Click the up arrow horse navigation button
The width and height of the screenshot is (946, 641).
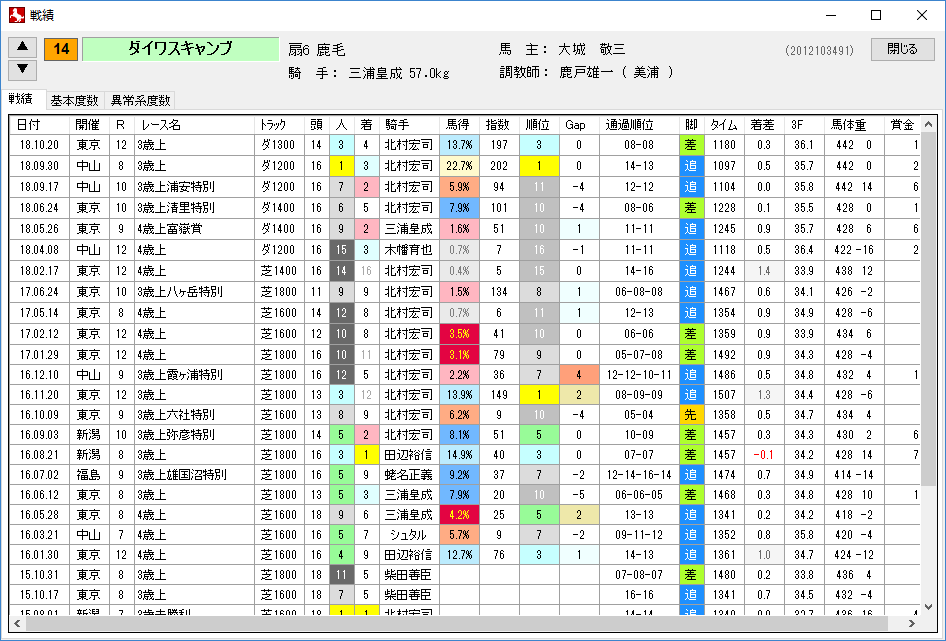(22, 47)
